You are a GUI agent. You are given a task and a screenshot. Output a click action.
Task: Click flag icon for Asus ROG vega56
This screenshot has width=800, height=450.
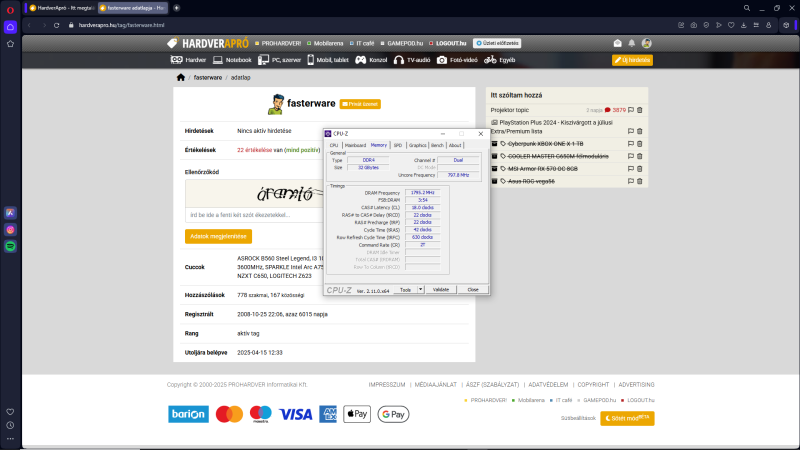point(631,181)
